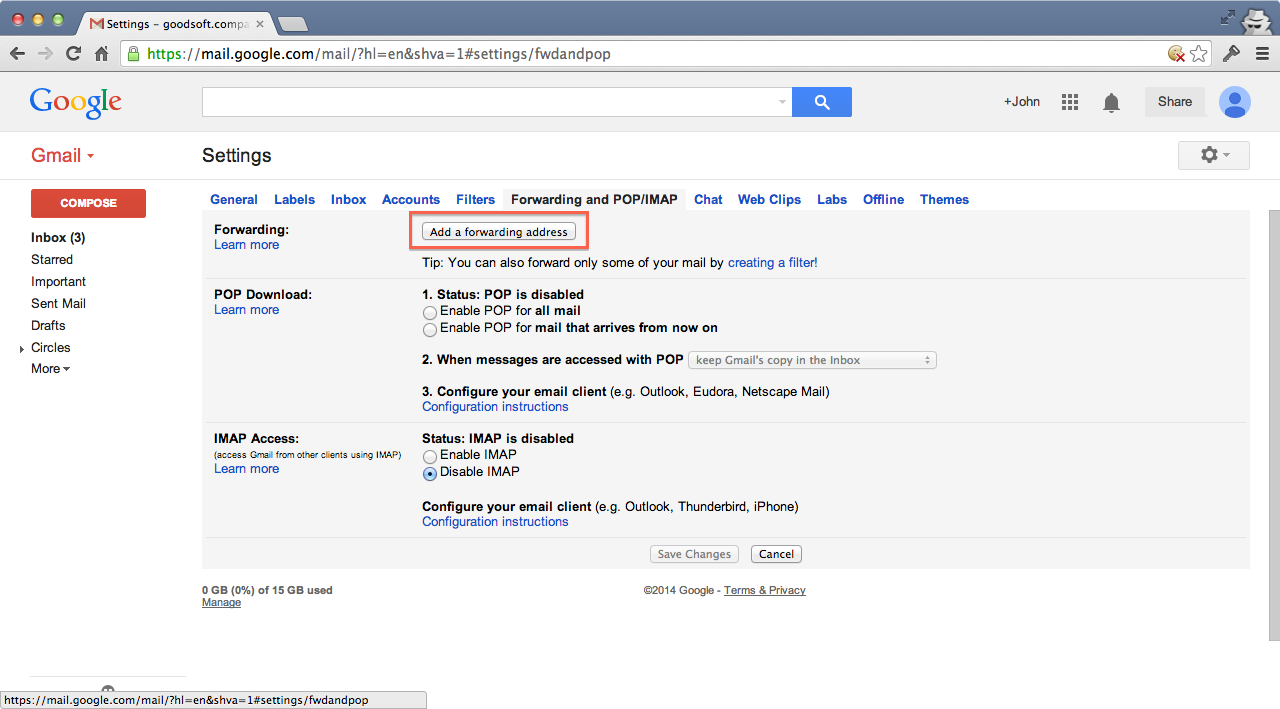Open a new browser tab
This screenshot has width=1280, height=709.
coord(292,23)
